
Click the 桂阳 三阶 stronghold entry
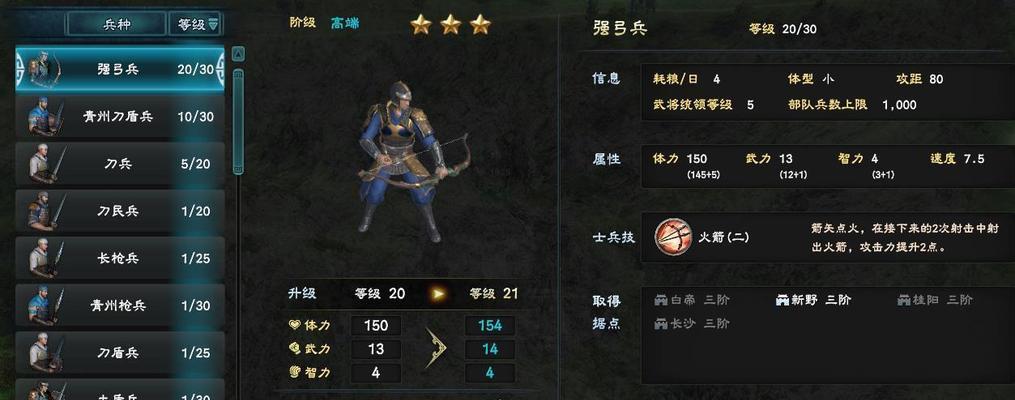[935, 300]
